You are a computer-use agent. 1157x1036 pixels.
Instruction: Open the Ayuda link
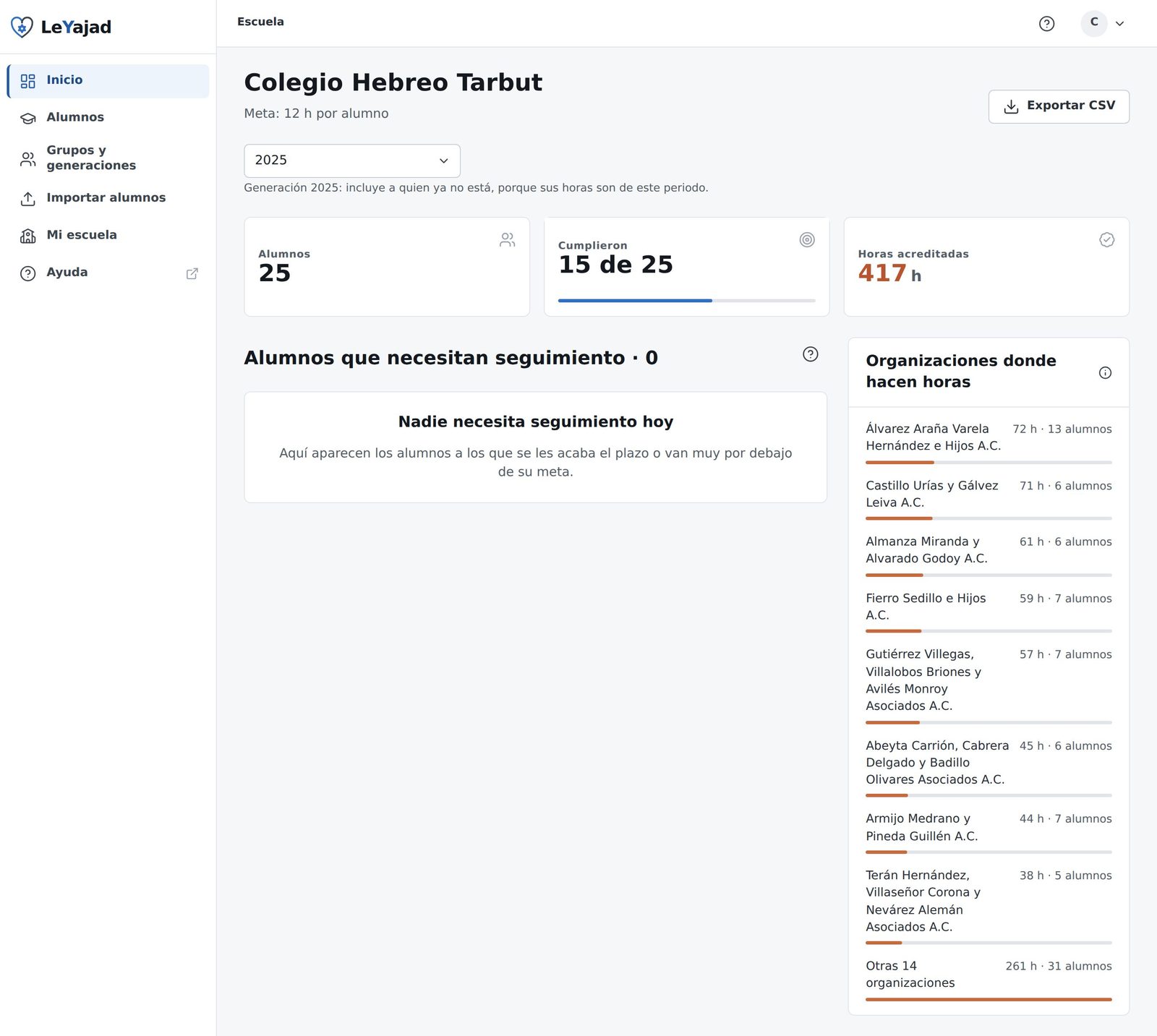click(x=108, y=273)
